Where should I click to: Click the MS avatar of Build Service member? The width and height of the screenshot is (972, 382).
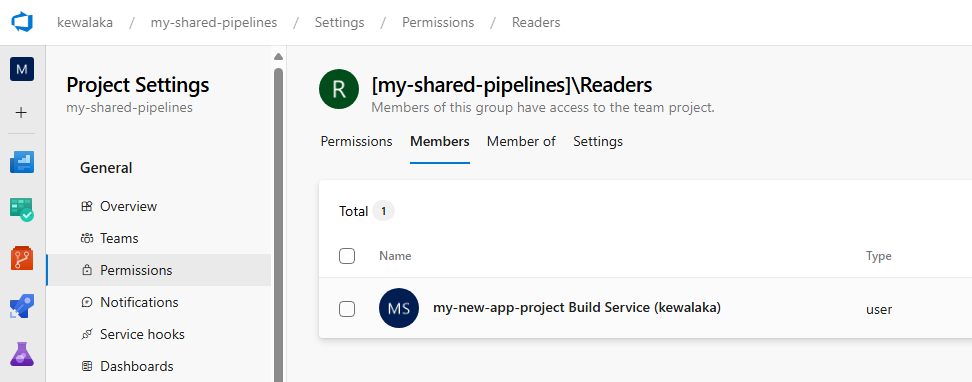pyautogui.click(x=399, y=308)
